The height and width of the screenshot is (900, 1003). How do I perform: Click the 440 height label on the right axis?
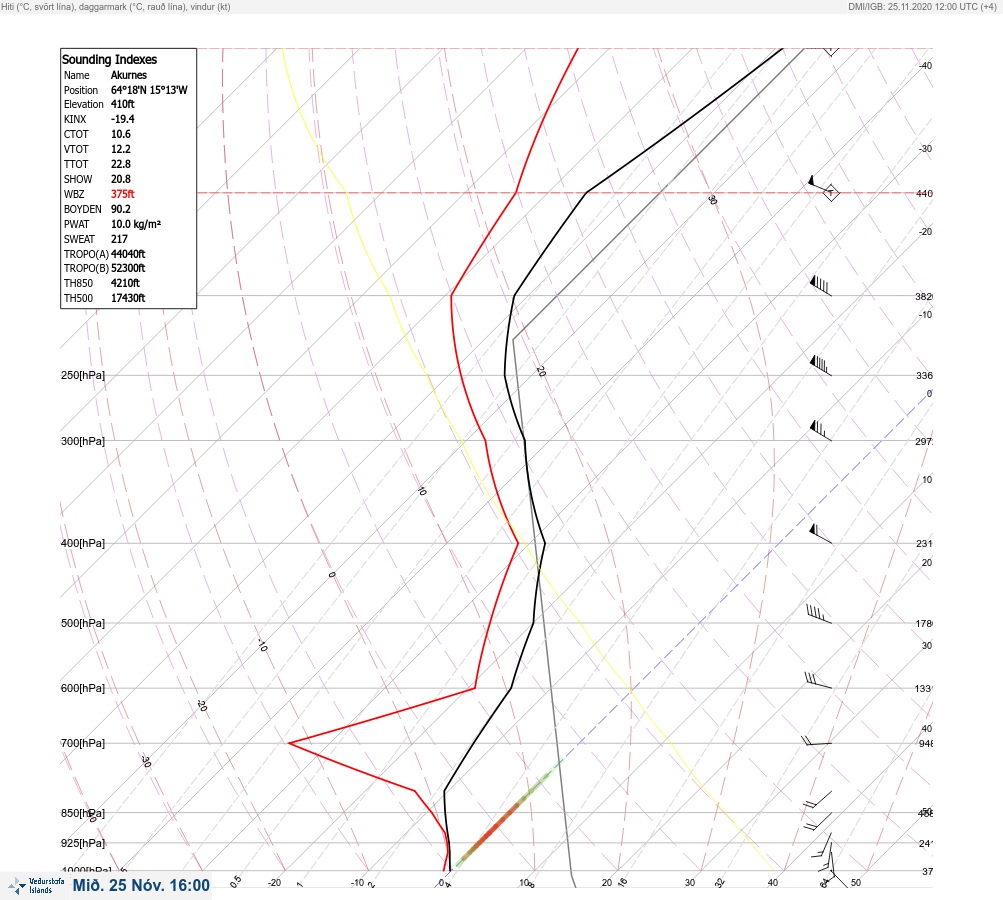(x=924, y=193)
